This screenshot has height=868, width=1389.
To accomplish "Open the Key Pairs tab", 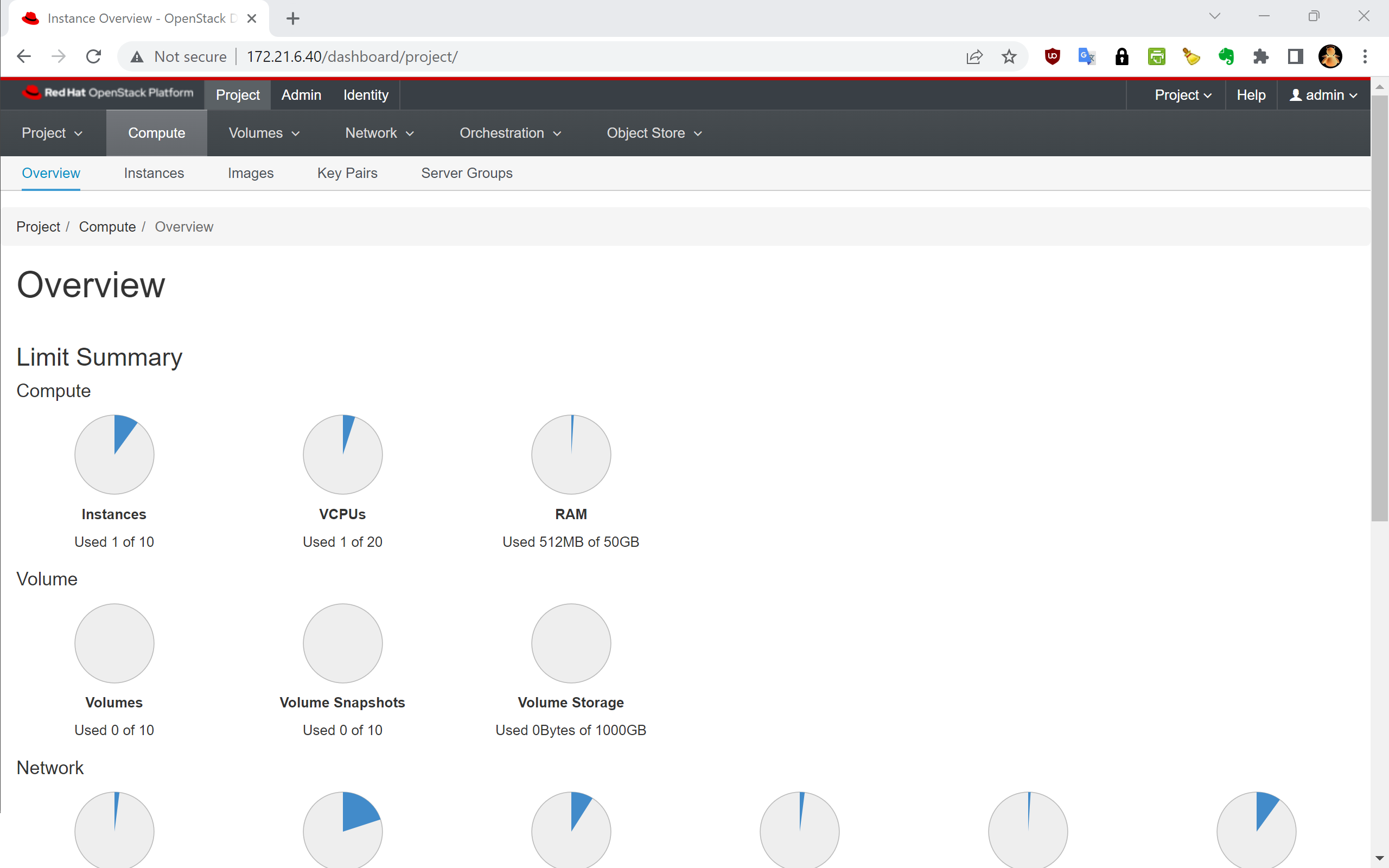I will pos(347,173).
